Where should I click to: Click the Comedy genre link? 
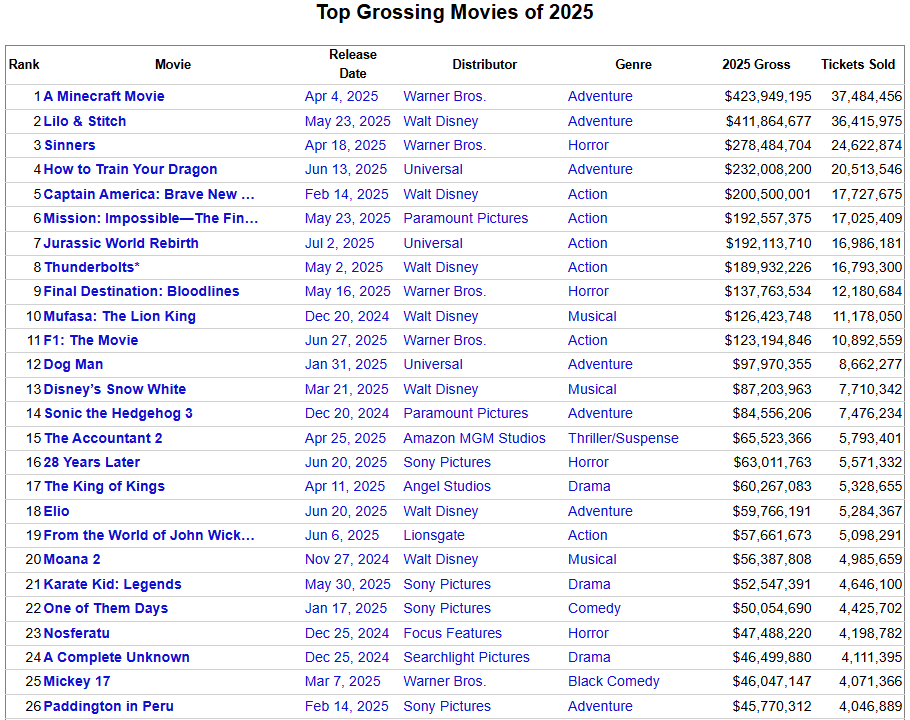[594, 609]
